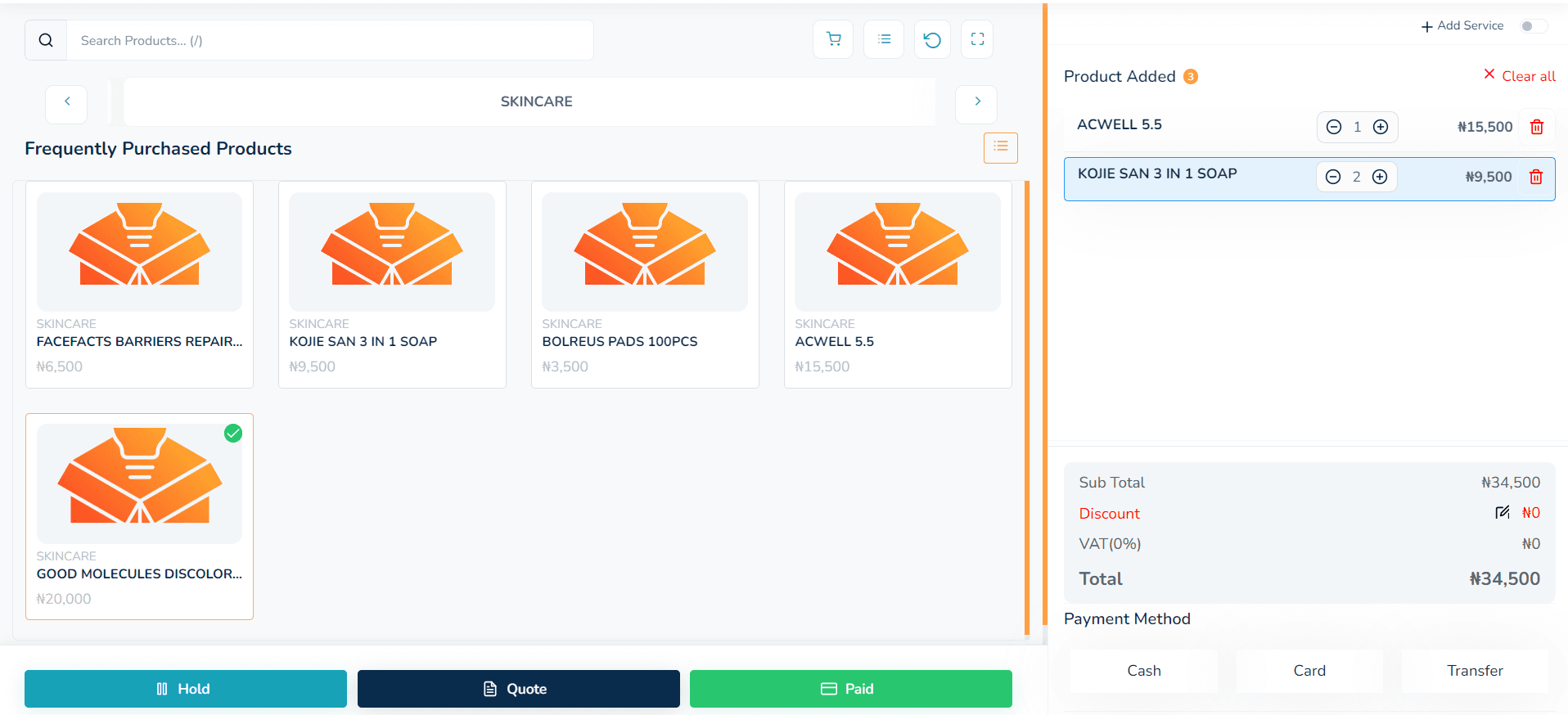Toggle fullscreen mode icon
The height and width of the screenshot is (715, 1568).
click(x=977, y=39)
